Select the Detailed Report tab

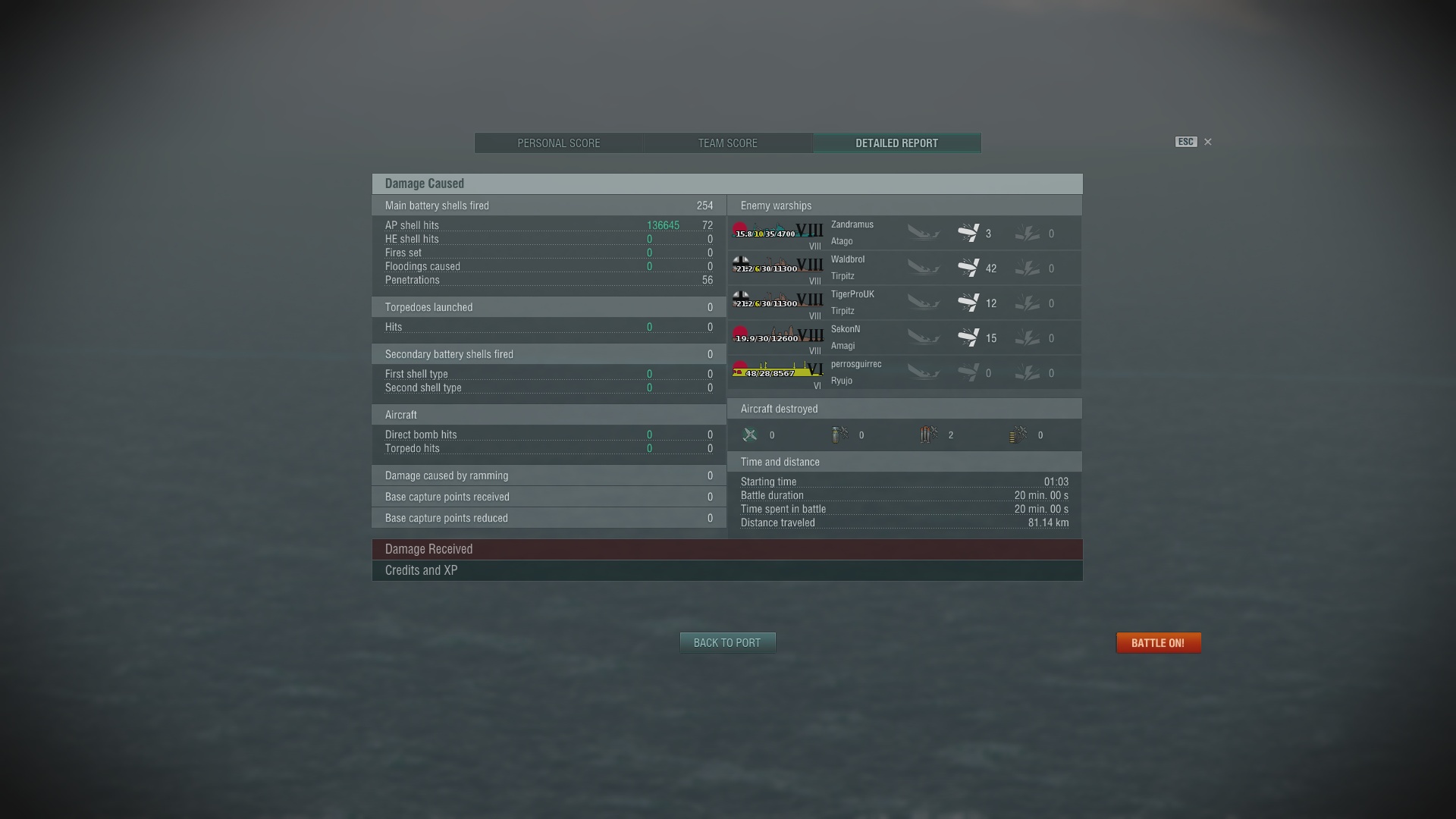point(897,143)
